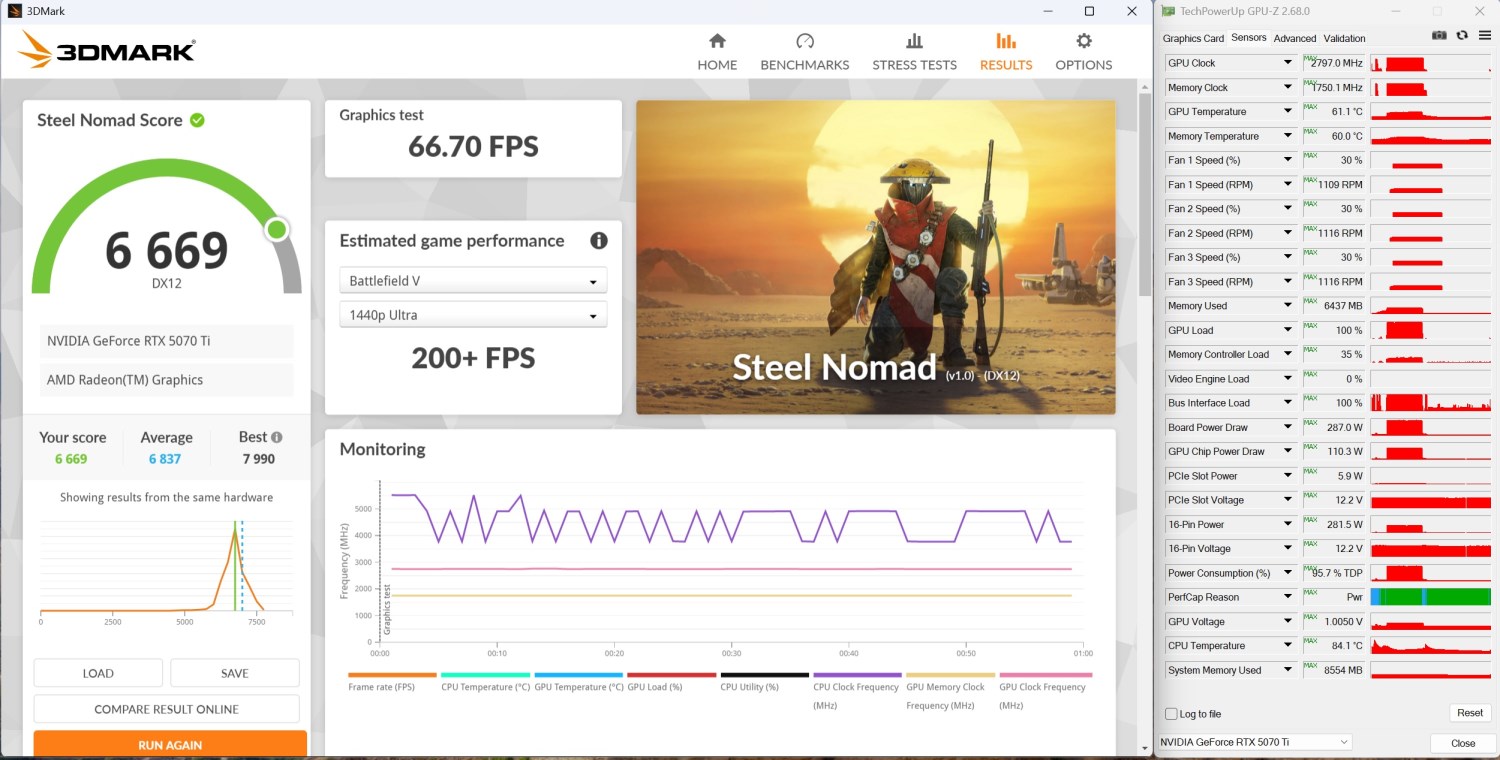Expand the Memory Clock sensor dropdown
The height and width of the screenshot is (760, 1500).
[x=1288, y=88]
